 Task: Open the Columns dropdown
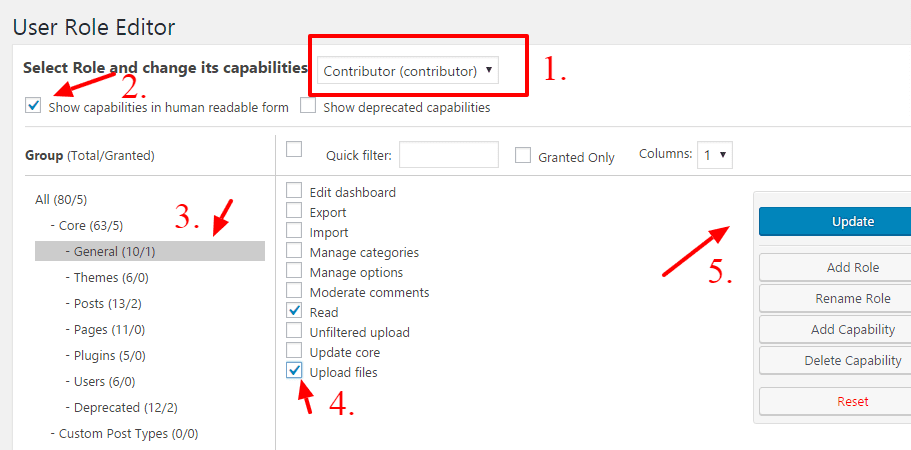coord(715,154)
